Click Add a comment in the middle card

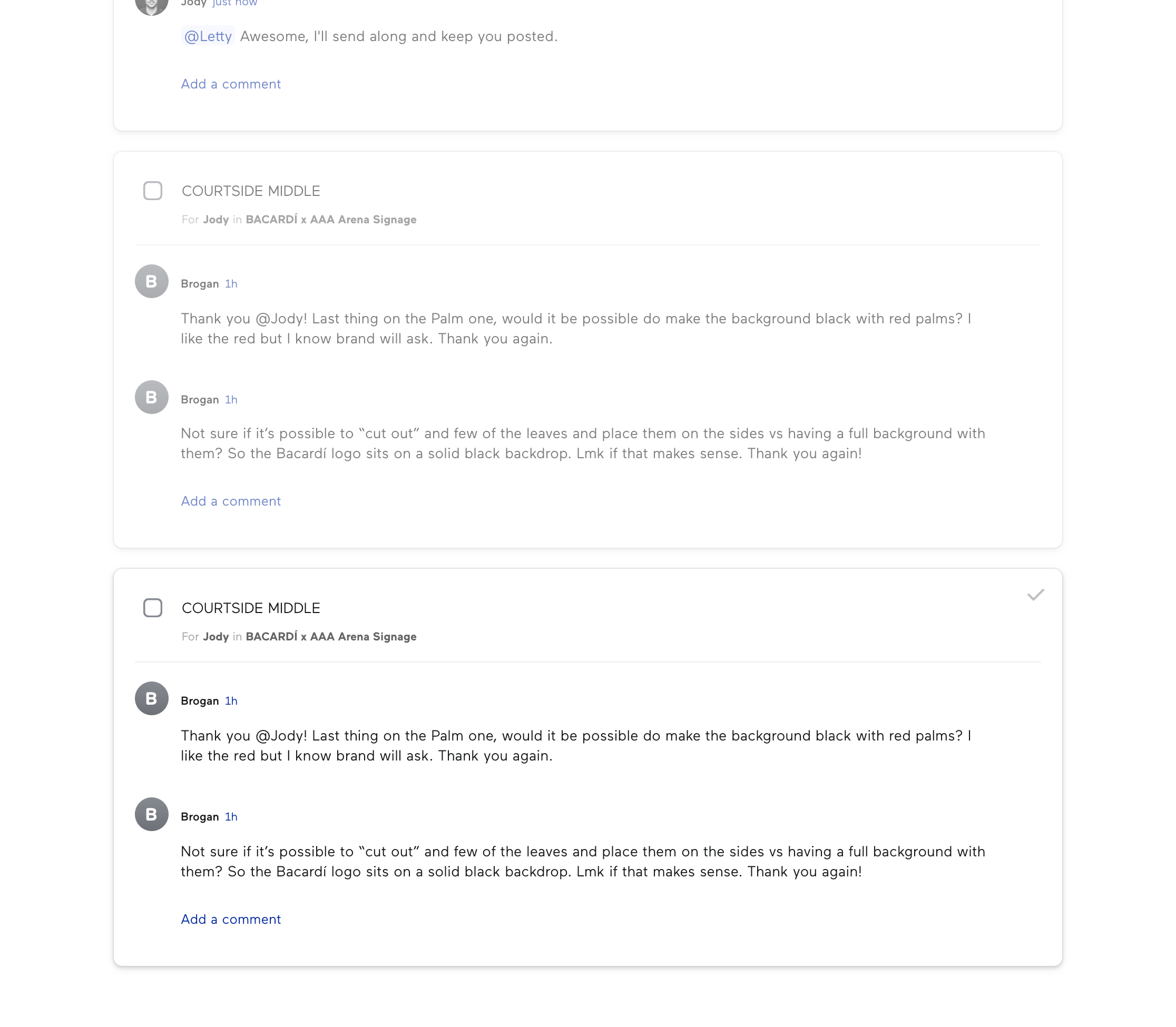tap(231, 501)
